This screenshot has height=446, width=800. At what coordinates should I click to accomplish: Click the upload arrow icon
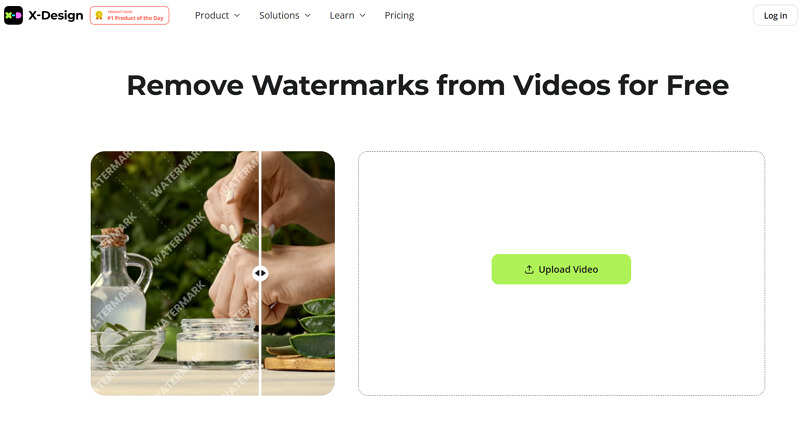point(529,269)
